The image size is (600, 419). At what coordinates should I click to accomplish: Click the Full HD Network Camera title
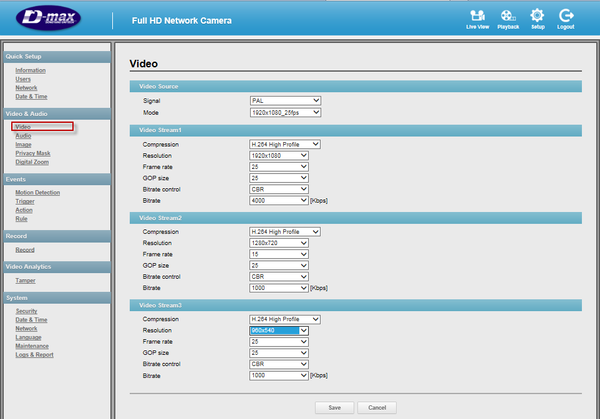click(182, 21)
